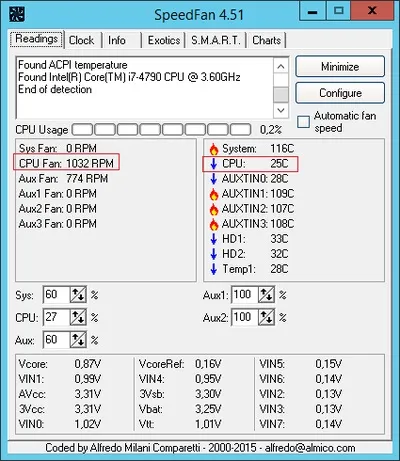Maximize the SpeedFan window
Image resolution: width=400 pixels, height=461 pixels.
coord(339,11)
